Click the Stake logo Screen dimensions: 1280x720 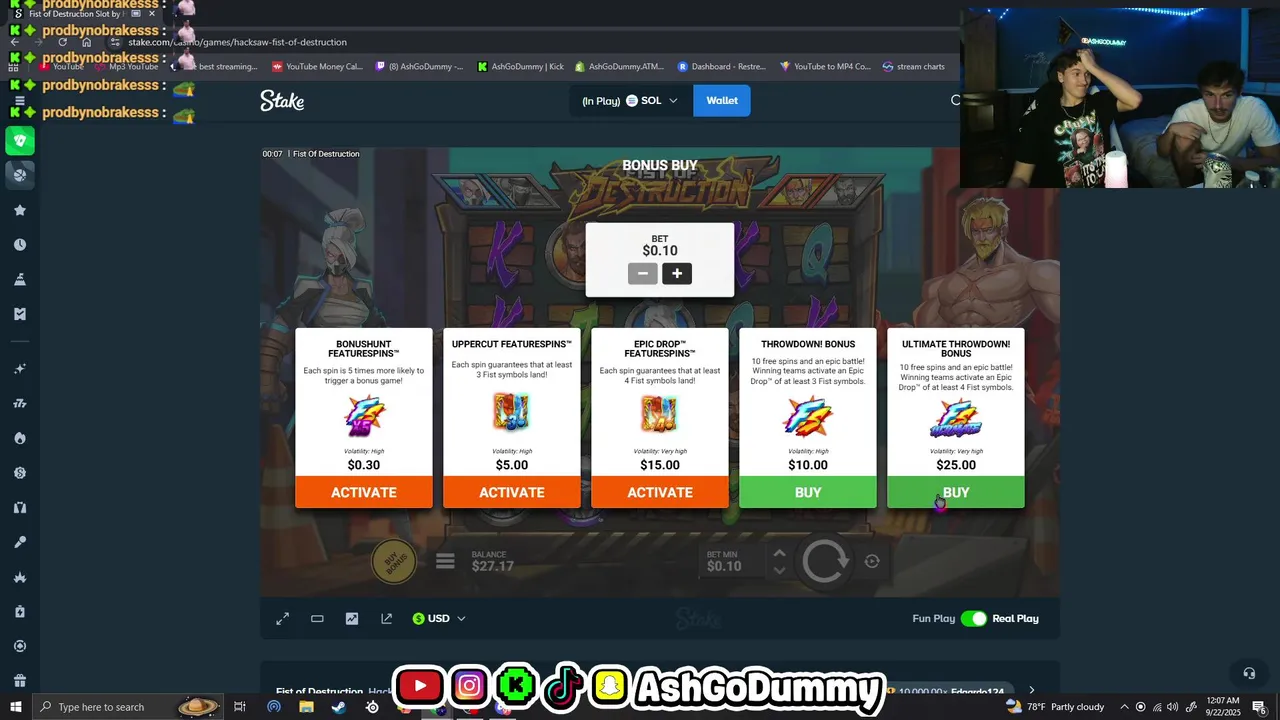[x=282, y=100]
